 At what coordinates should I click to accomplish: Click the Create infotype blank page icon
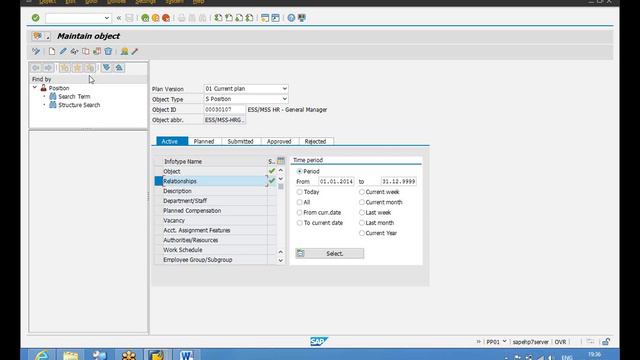click(x=51, y=51)
